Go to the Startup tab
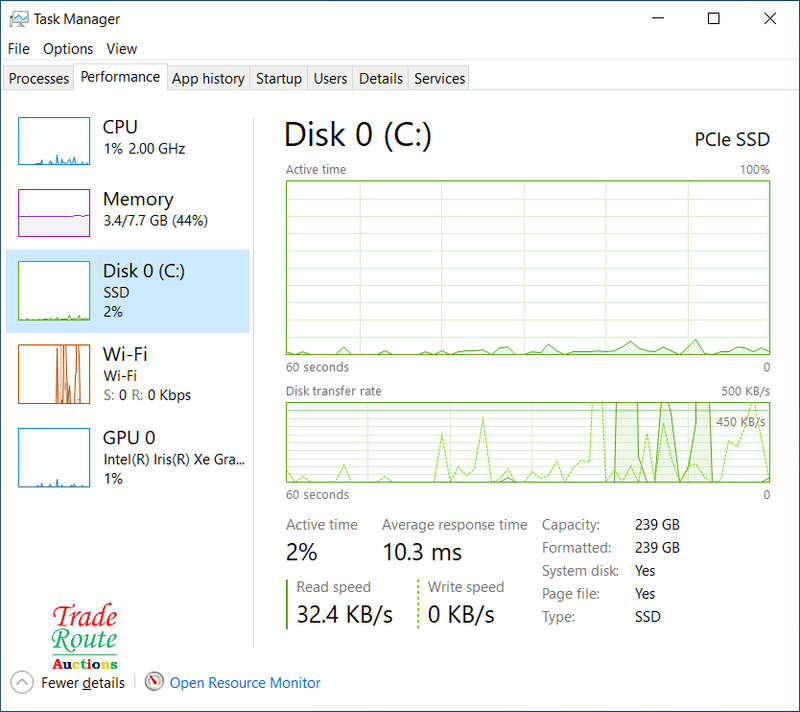The image size is (800, 712). point(278,79)
